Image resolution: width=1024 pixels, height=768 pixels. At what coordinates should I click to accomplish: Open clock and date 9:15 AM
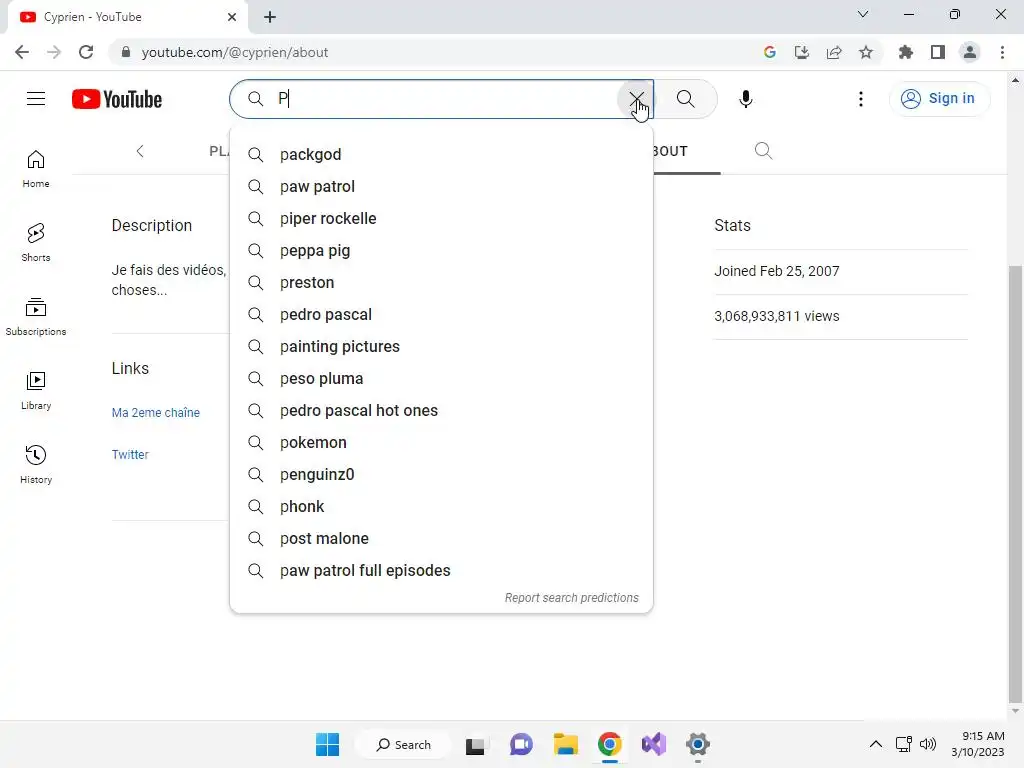click(x=978, y=744)
